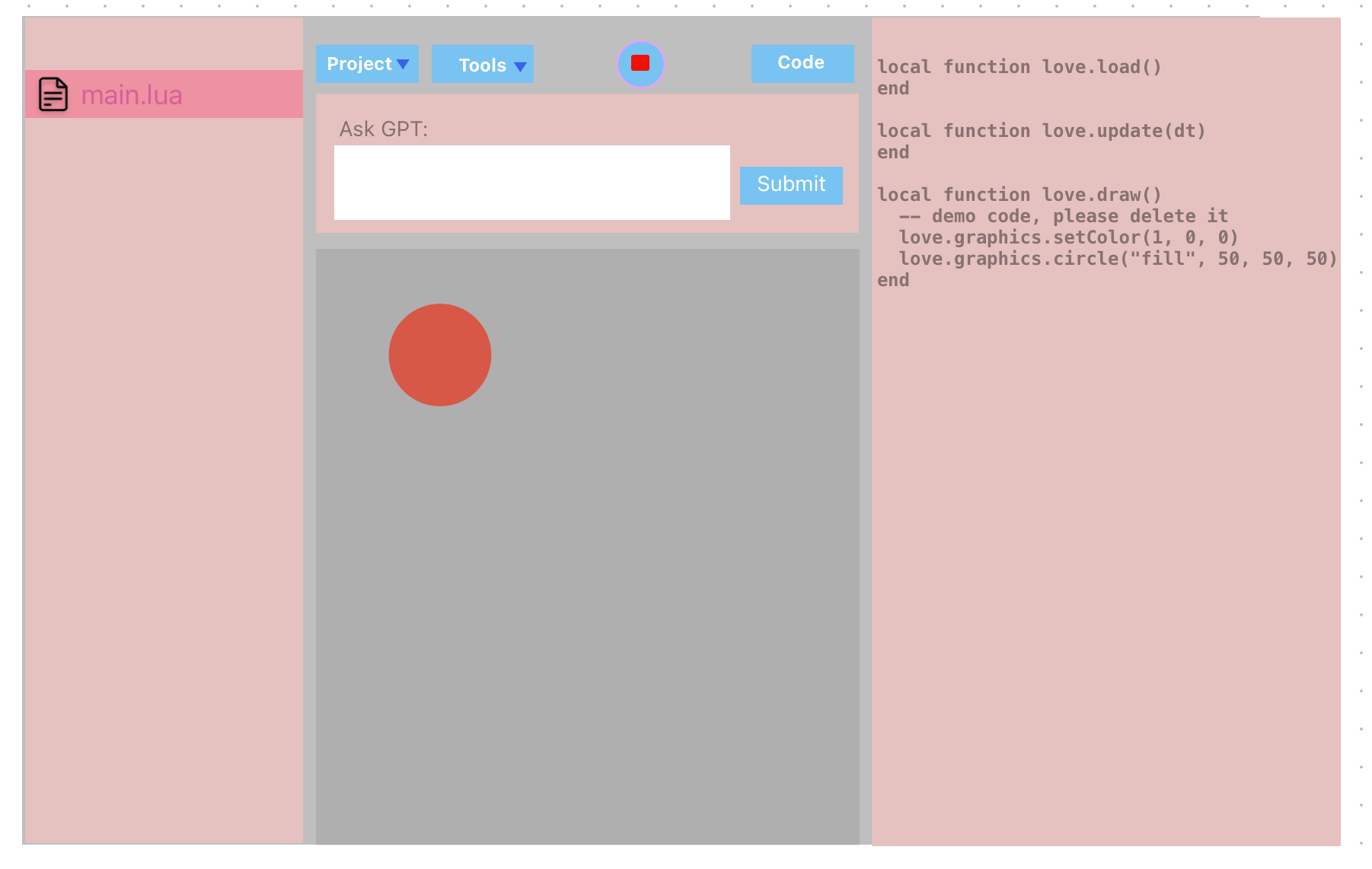Click the "local function love.load()" code line
1372x869 pixels.
point(1019,67)
